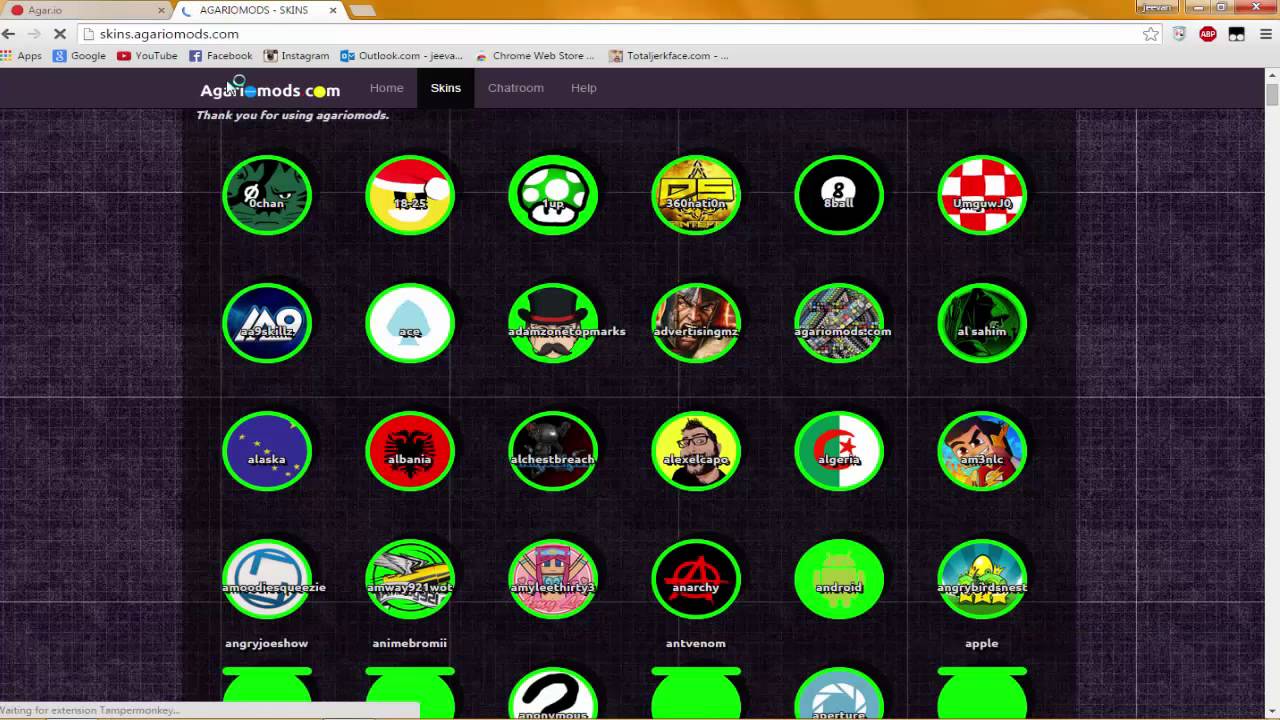Open the Chrome menu button
Screen dimensions: 1280x720
[x=1266, y=34]
